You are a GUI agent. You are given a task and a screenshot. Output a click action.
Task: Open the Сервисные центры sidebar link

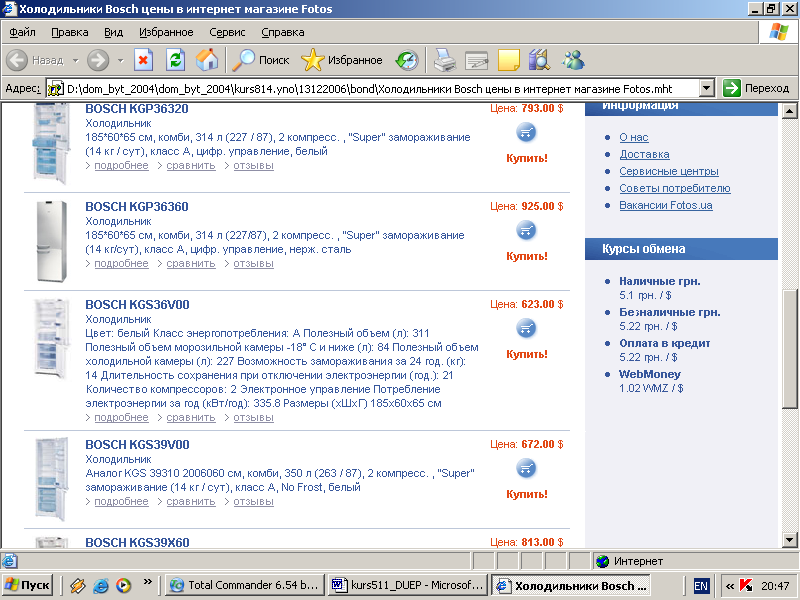point(669,171)
